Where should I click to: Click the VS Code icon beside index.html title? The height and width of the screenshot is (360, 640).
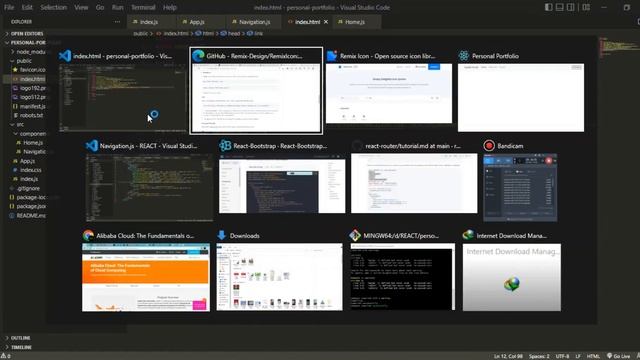coord(65,56)
